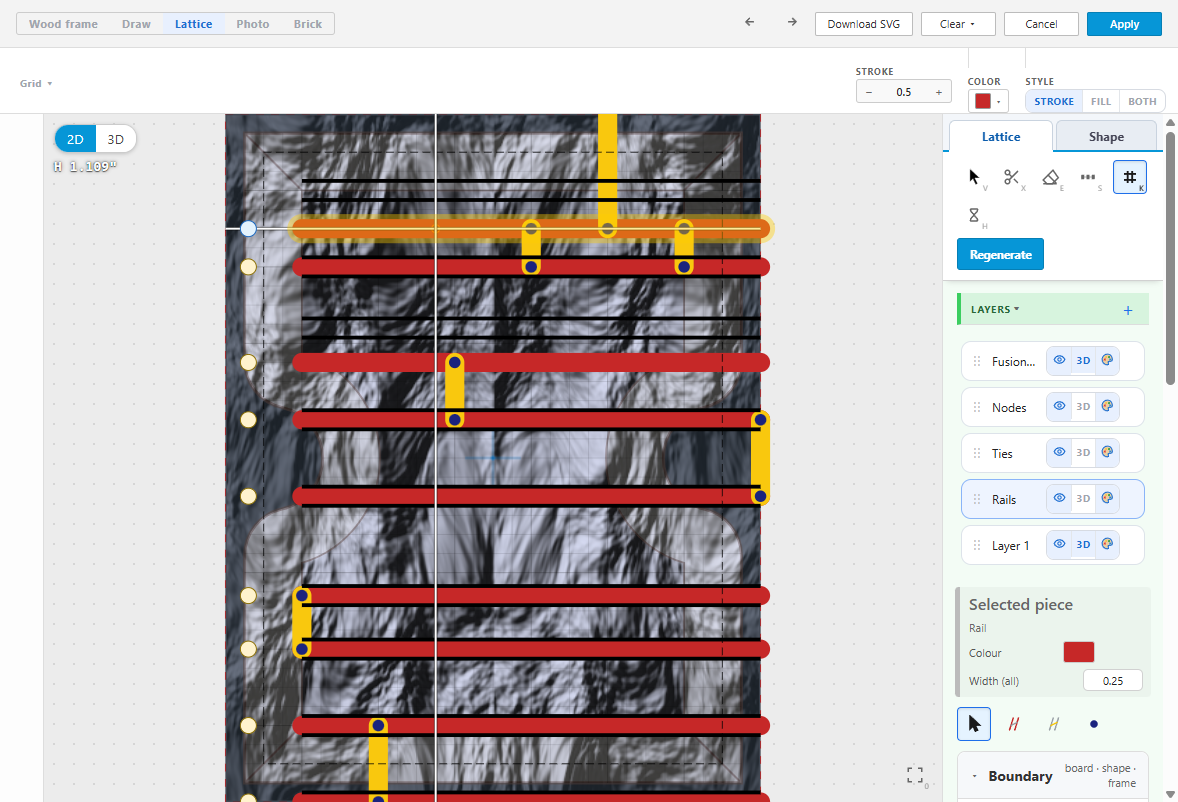Click the Regenerate button
Screen dimensions: 1178x802
pos(1000,255)
